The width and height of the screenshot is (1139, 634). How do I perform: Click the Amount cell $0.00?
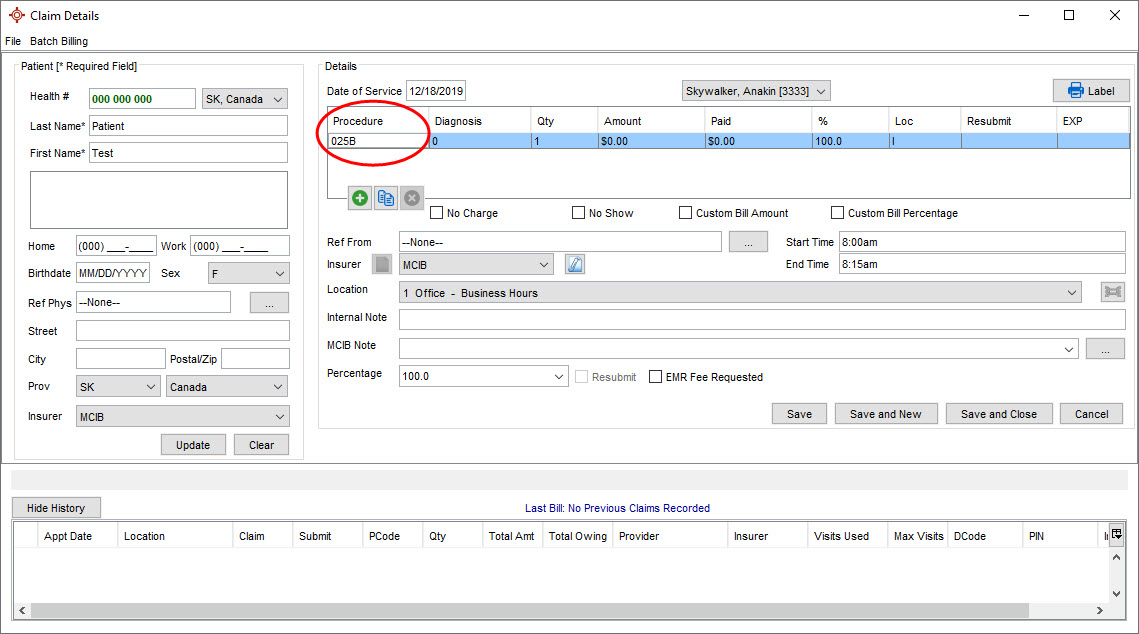click(651, 141)
